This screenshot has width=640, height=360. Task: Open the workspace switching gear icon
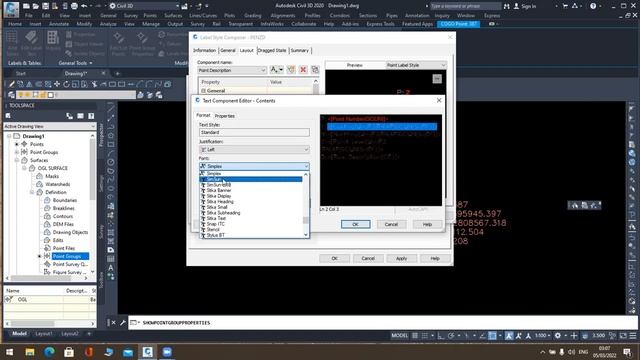558,336
